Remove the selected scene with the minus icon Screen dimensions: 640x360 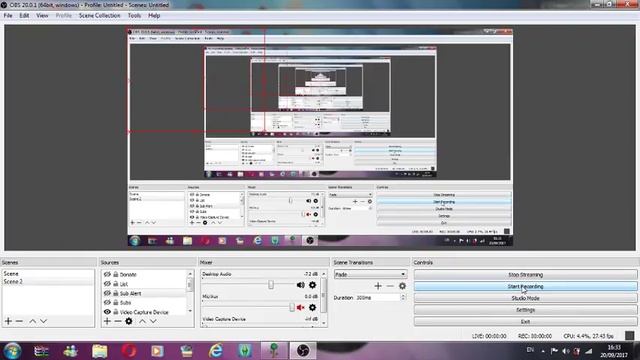[x=19, y=321]
